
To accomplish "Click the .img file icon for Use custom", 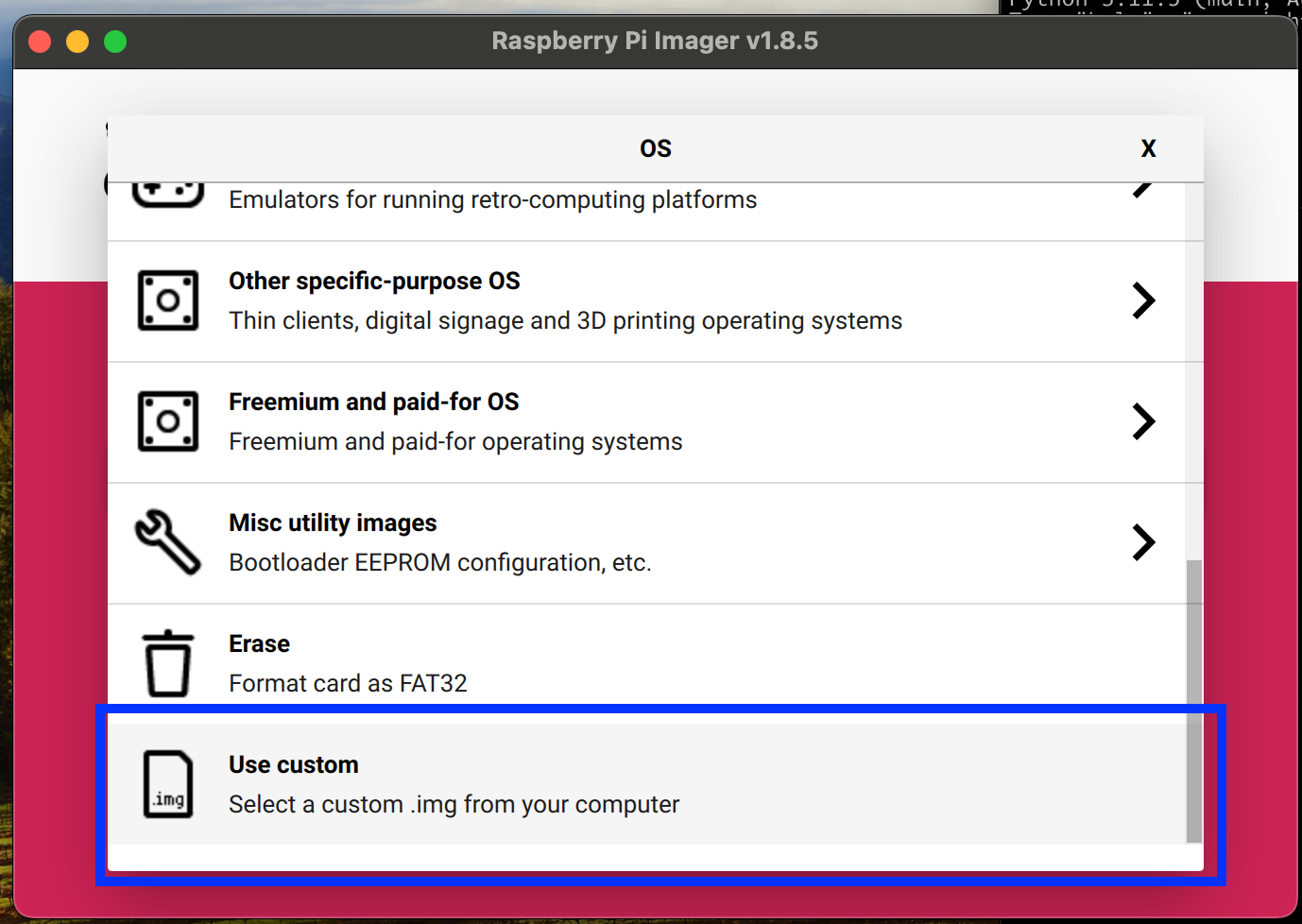I will point(168,784).
